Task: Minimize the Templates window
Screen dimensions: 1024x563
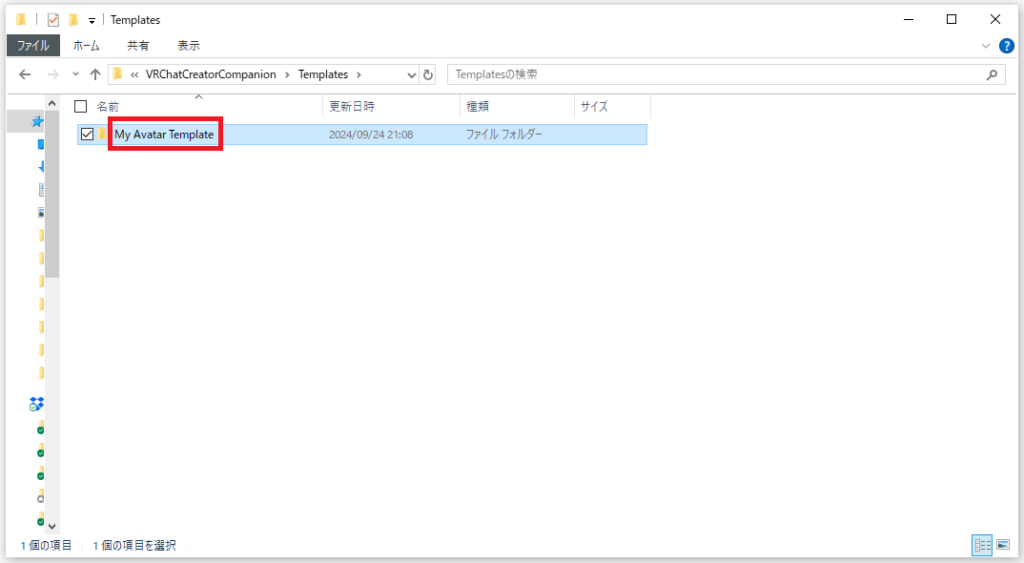Action: pyautogui.click(x=908, y=20)
